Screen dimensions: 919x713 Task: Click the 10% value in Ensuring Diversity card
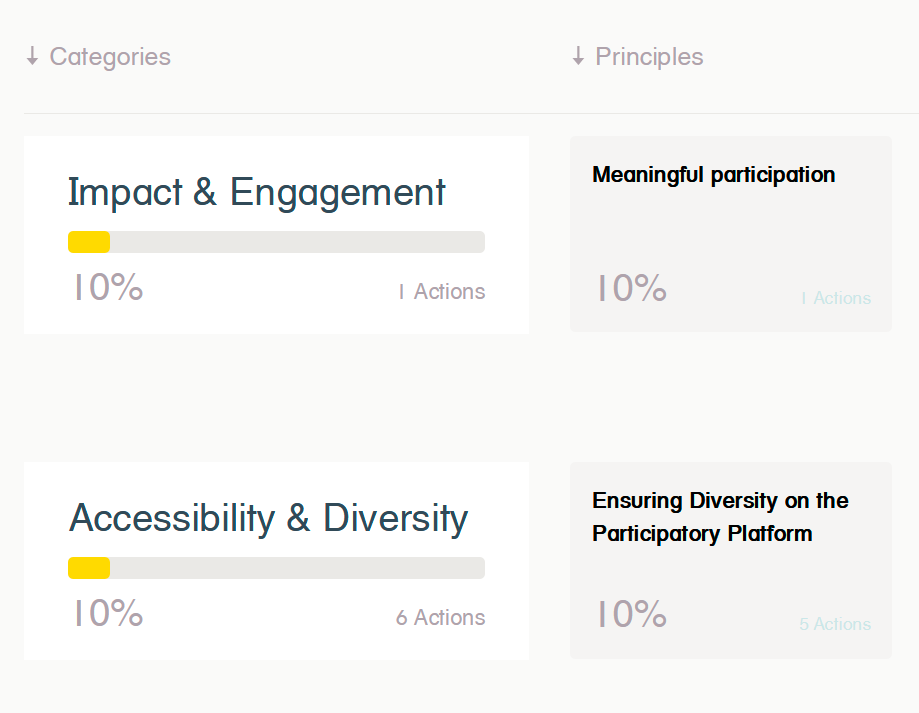pos(631,615)
